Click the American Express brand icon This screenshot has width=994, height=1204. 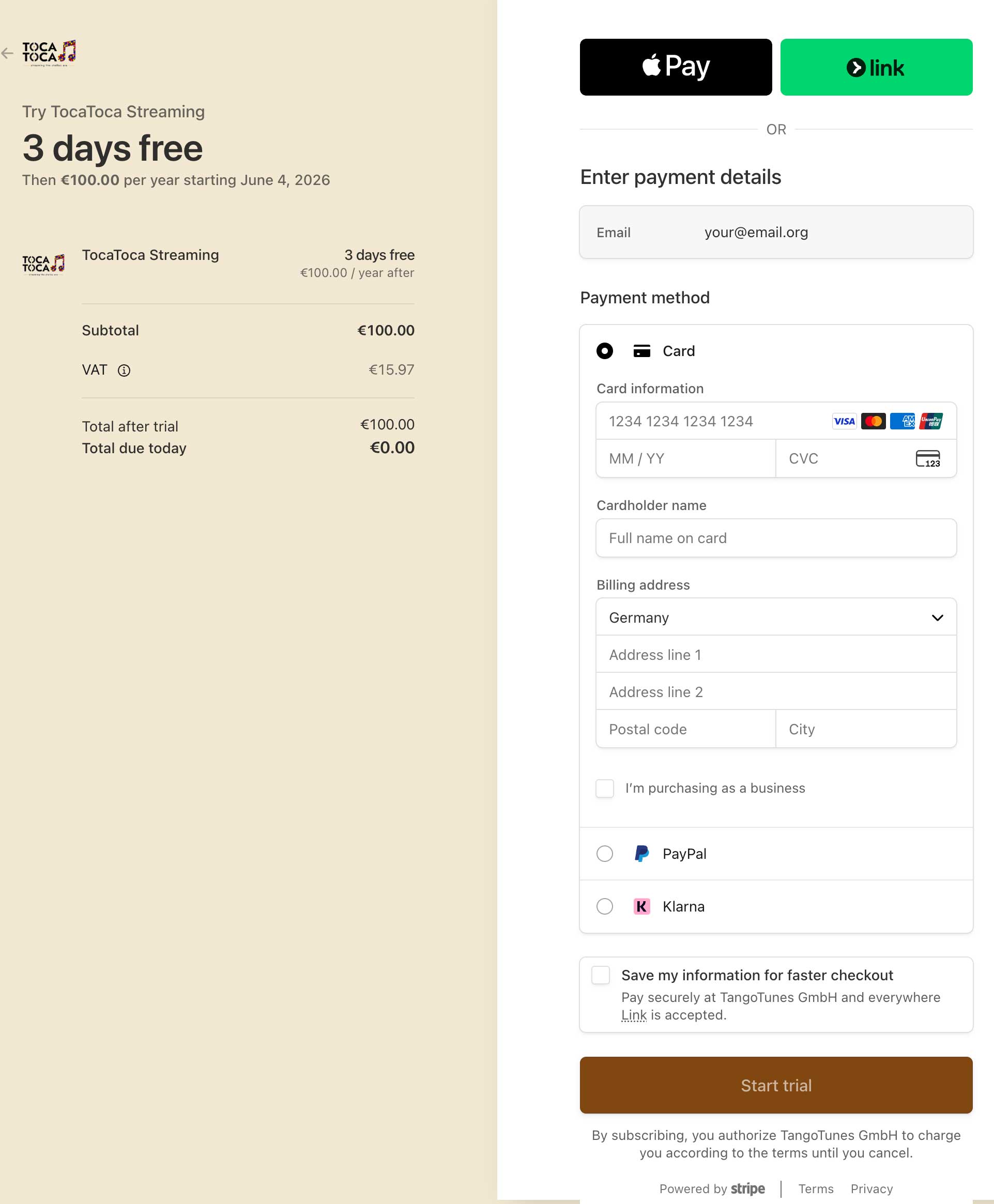tap(903, 421)
